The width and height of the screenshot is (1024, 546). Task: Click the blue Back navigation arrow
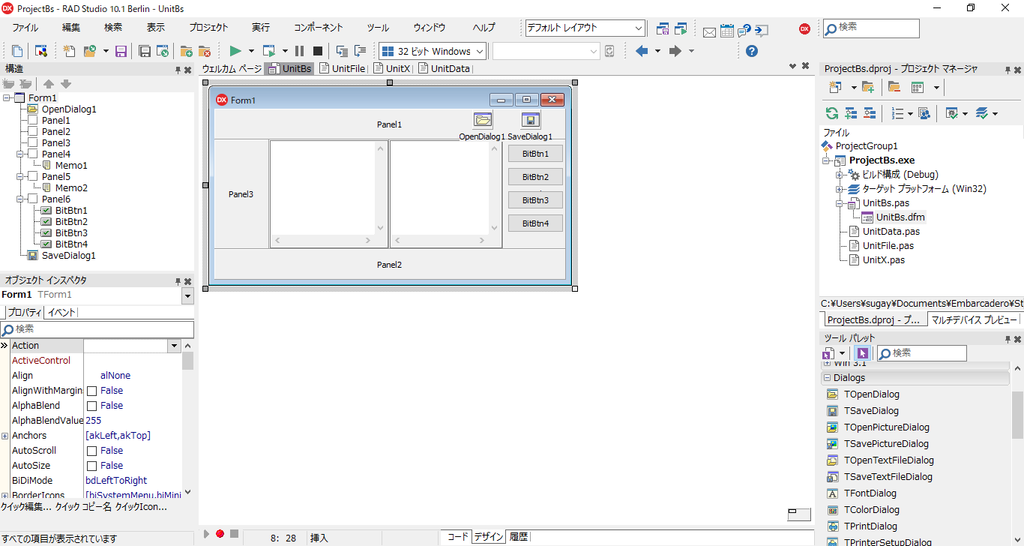pos(642,51)
